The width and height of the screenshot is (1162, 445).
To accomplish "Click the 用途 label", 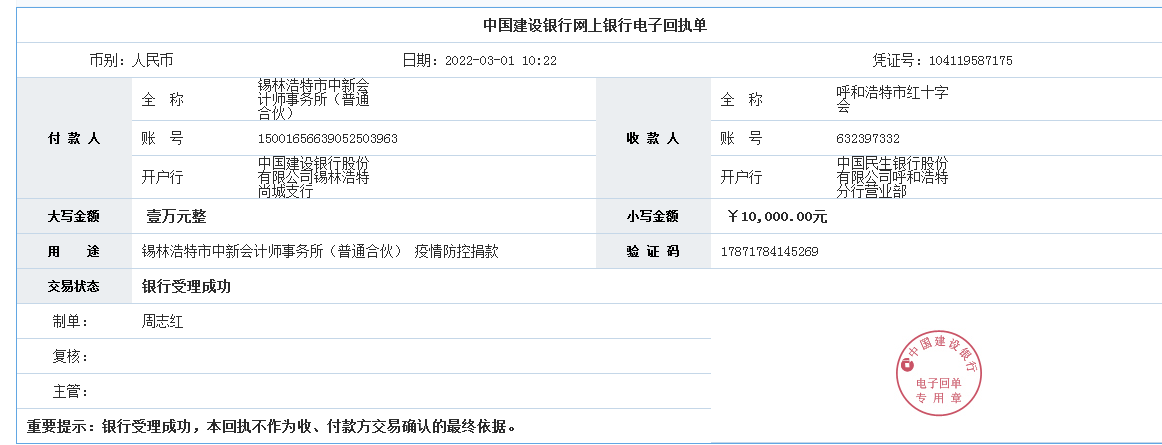I will [74, 251].
